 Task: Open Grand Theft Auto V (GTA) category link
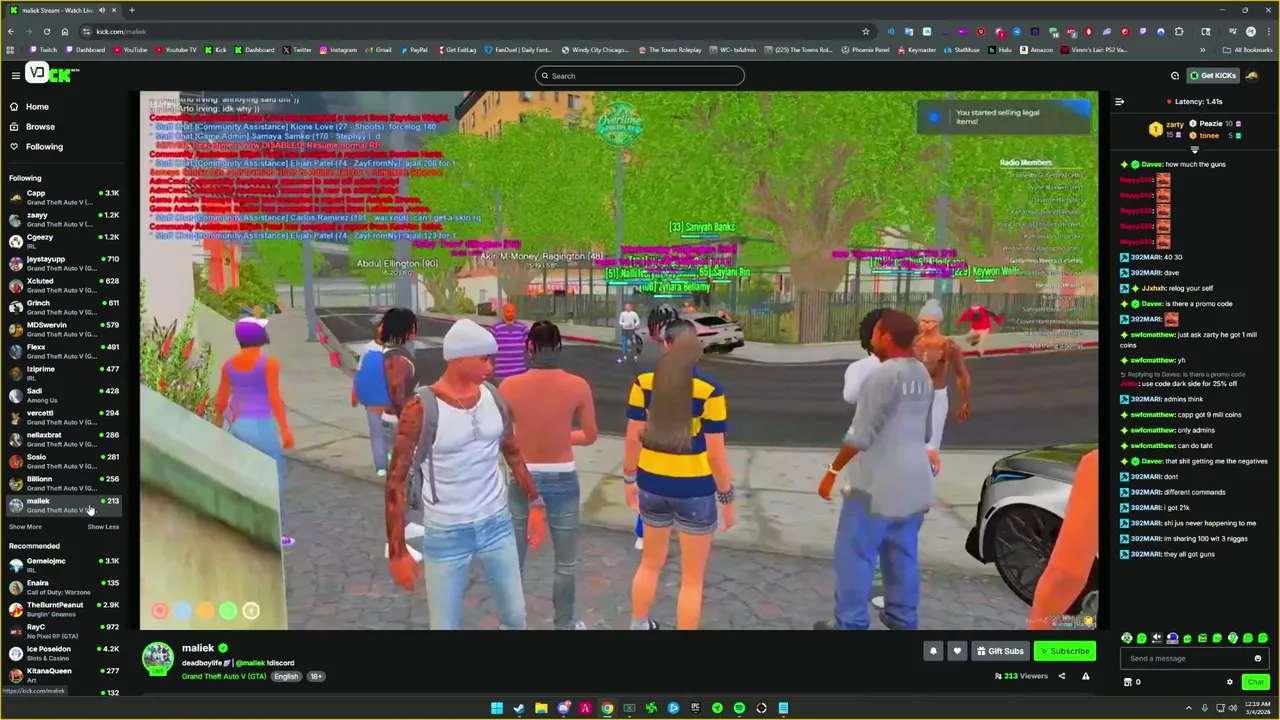[x=224, y=677]
